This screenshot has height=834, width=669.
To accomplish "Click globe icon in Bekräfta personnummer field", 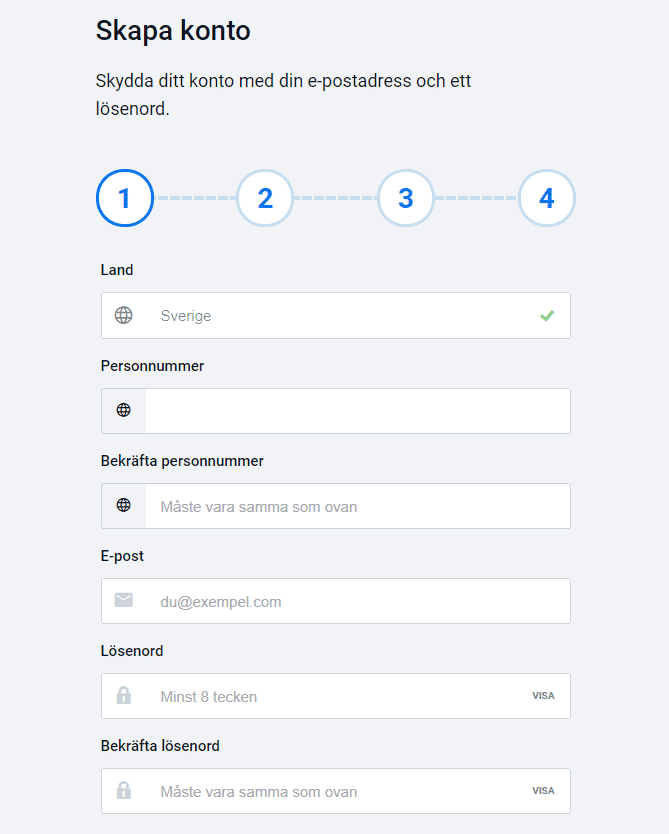I will click(x=124, y=506).
